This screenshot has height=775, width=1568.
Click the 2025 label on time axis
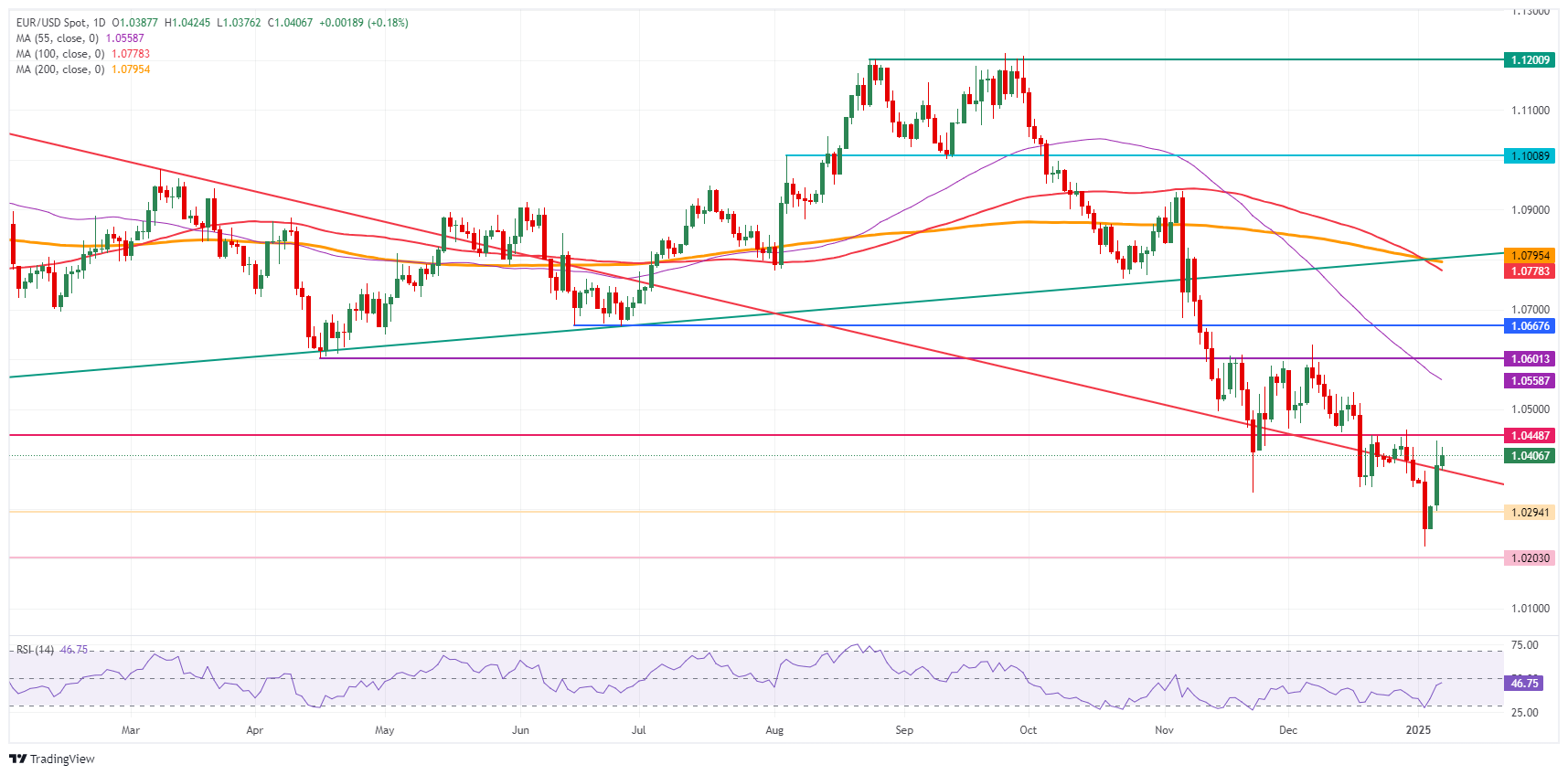tap(1418, 730)
